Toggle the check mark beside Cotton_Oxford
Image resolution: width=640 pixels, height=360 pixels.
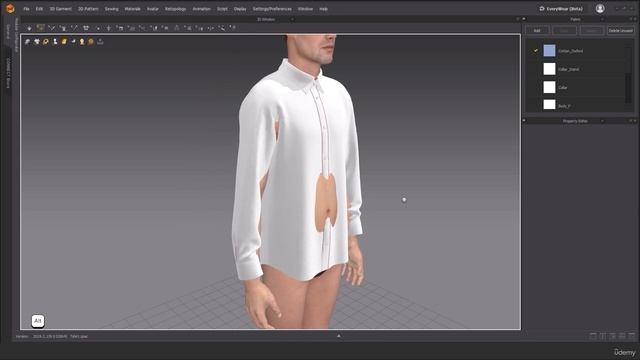(536, 51)
